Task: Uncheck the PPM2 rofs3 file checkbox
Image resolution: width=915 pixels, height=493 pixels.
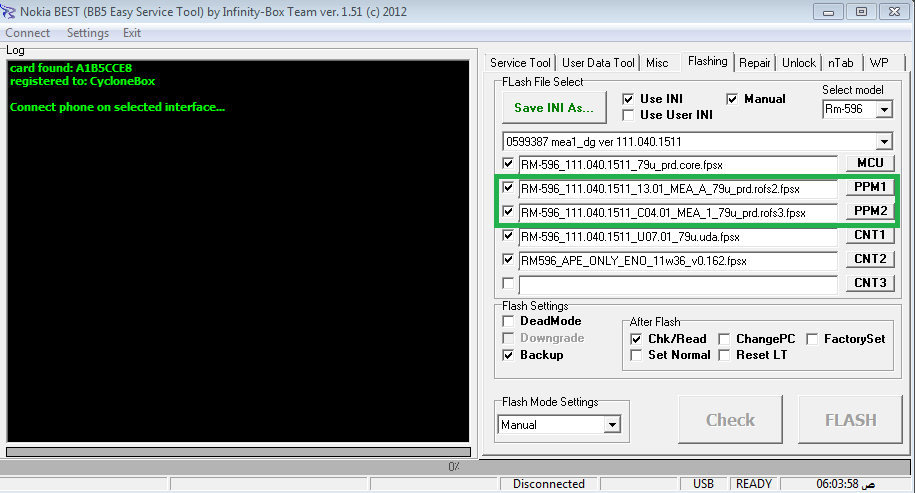Action: [x=508, y=211]
